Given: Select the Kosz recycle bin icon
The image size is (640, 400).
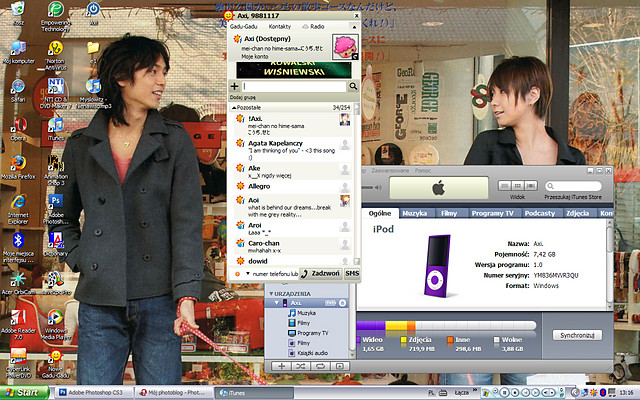Looking at the screenshot, I should 18,13.
